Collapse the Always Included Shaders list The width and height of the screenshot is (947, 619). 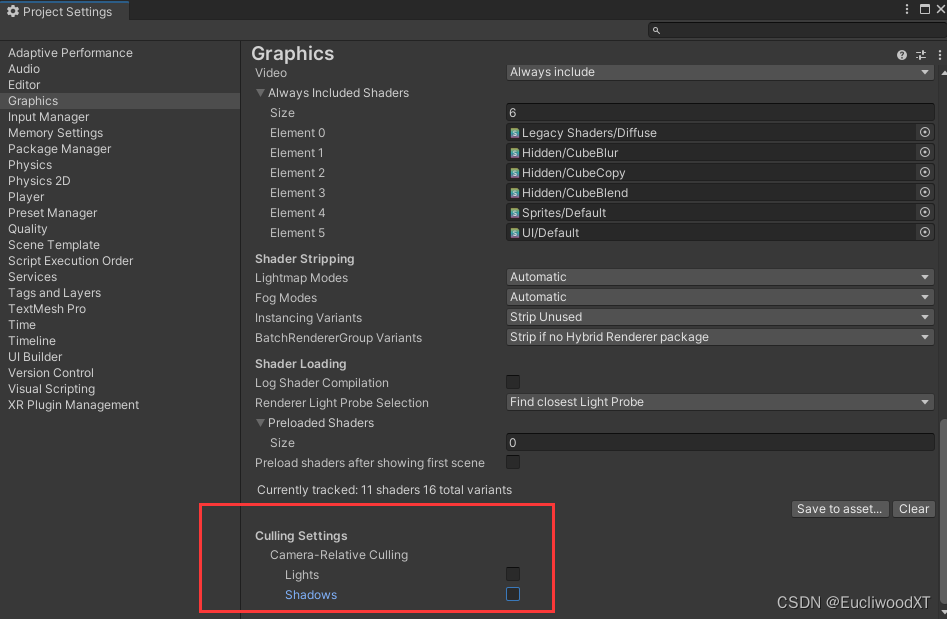point(260,93)
